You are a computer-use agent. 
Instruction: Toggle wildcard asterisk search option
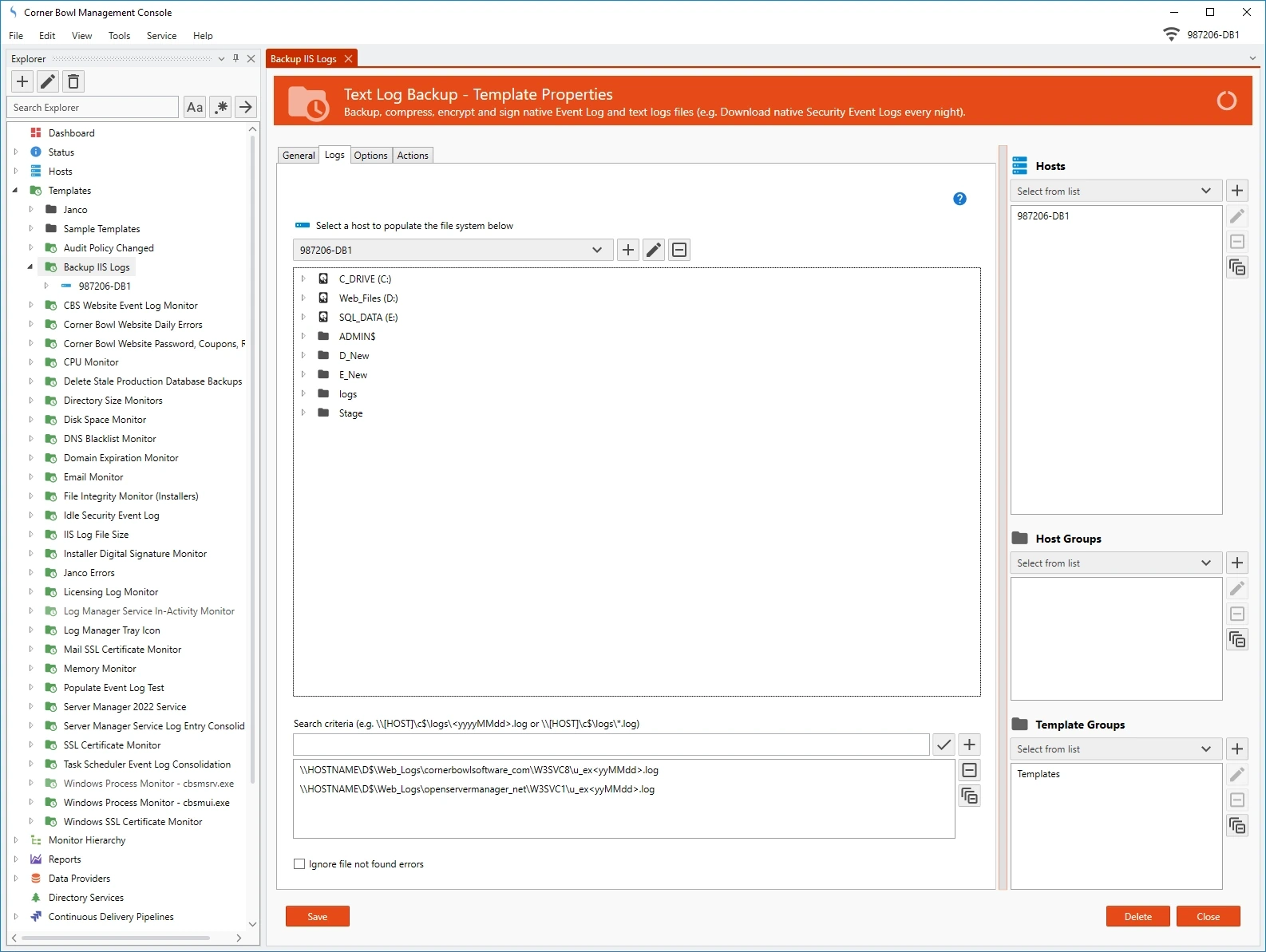click(221, 107)
